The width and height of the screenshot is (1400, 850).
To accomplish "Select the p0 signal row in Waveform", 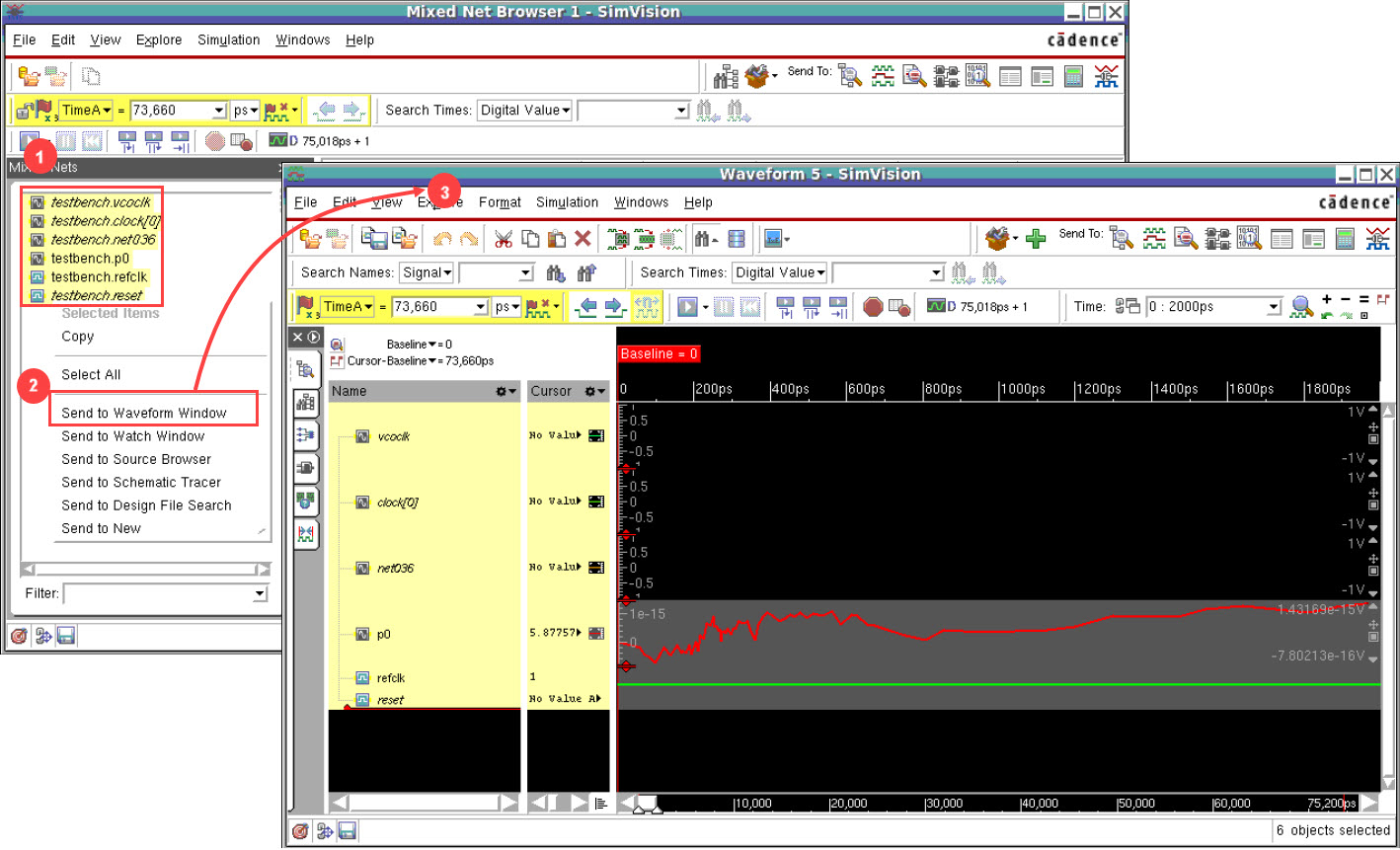I will (384, 634).
